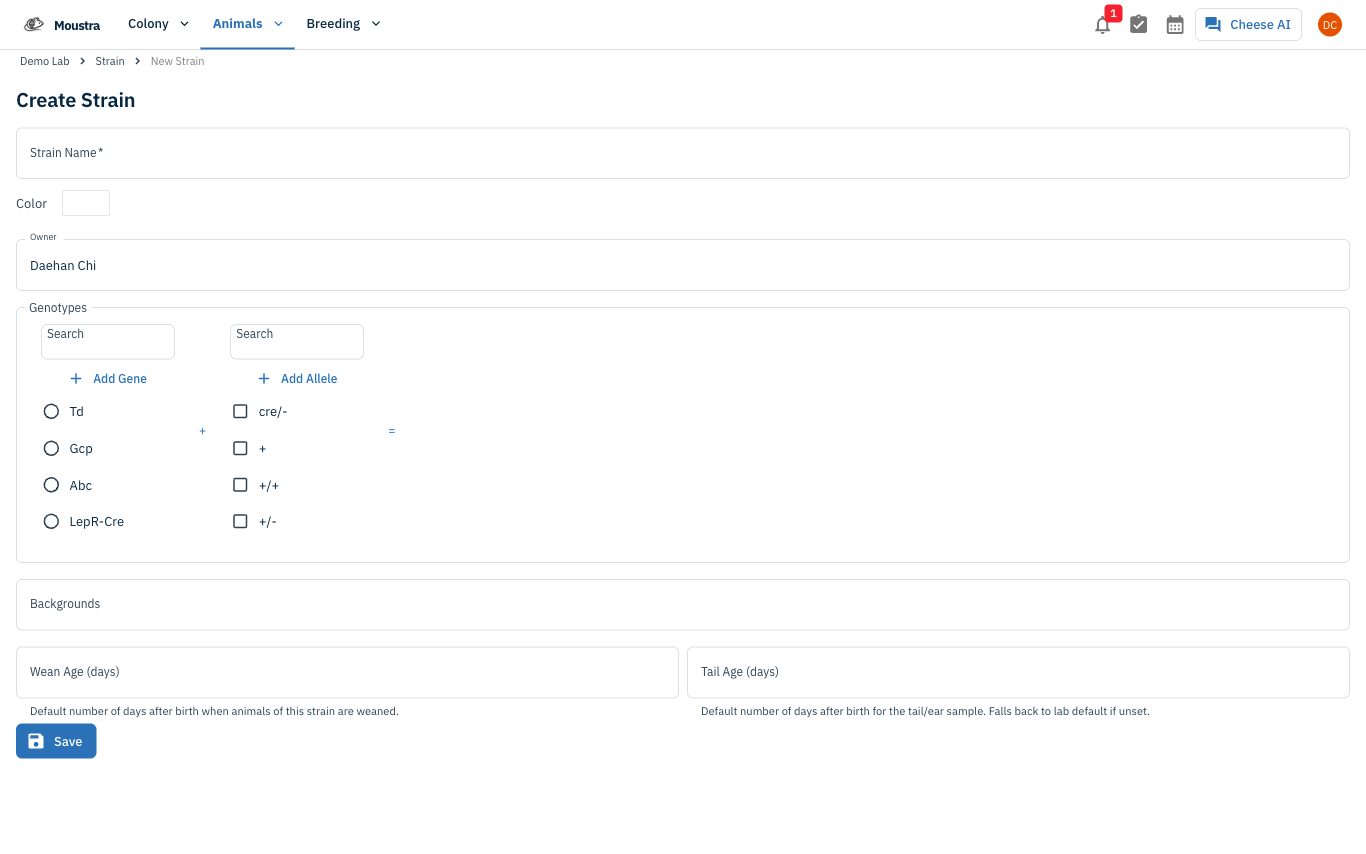Open the Breeding menu
The height and width of the screenshot is (854, 1366).
coord(343,24)
